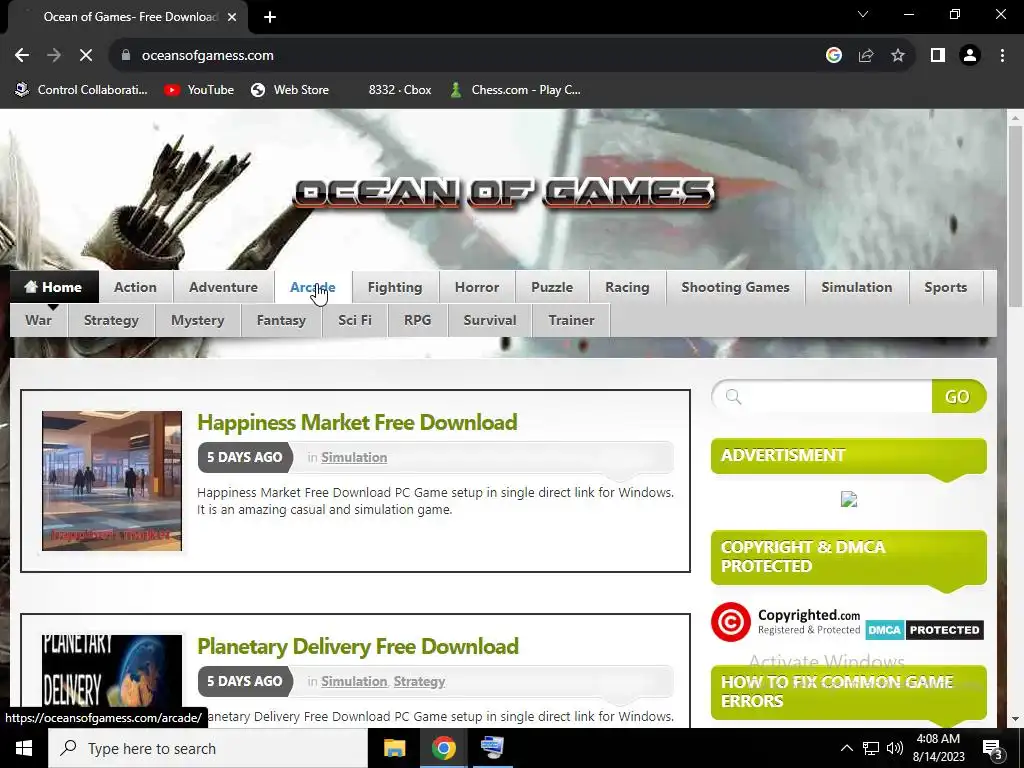The height and width of the screenshot is (768, 1024).
Task: Open the Puzzle category
Action: point(552,287)
